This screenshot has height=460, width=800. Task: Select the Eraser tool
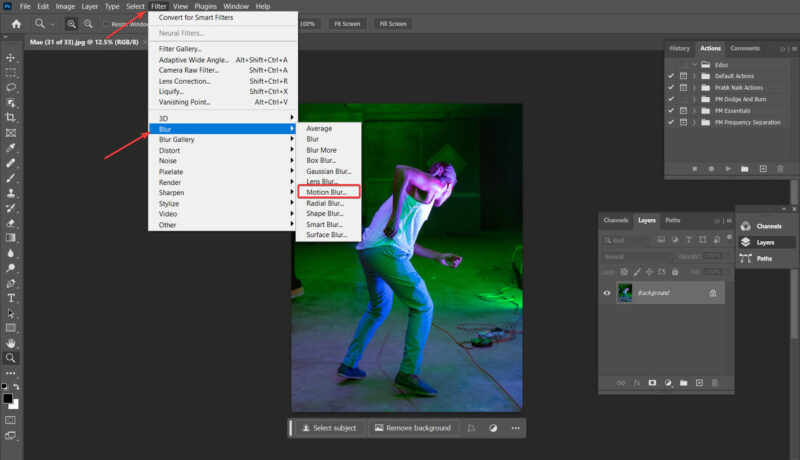pyautogui.click(x=10, y=223)
